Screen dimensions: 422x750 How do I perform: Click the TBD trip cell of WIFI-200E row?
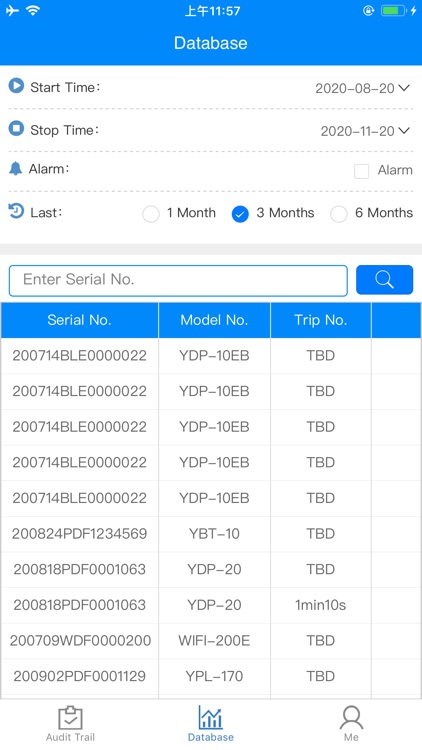coord(321,640)
